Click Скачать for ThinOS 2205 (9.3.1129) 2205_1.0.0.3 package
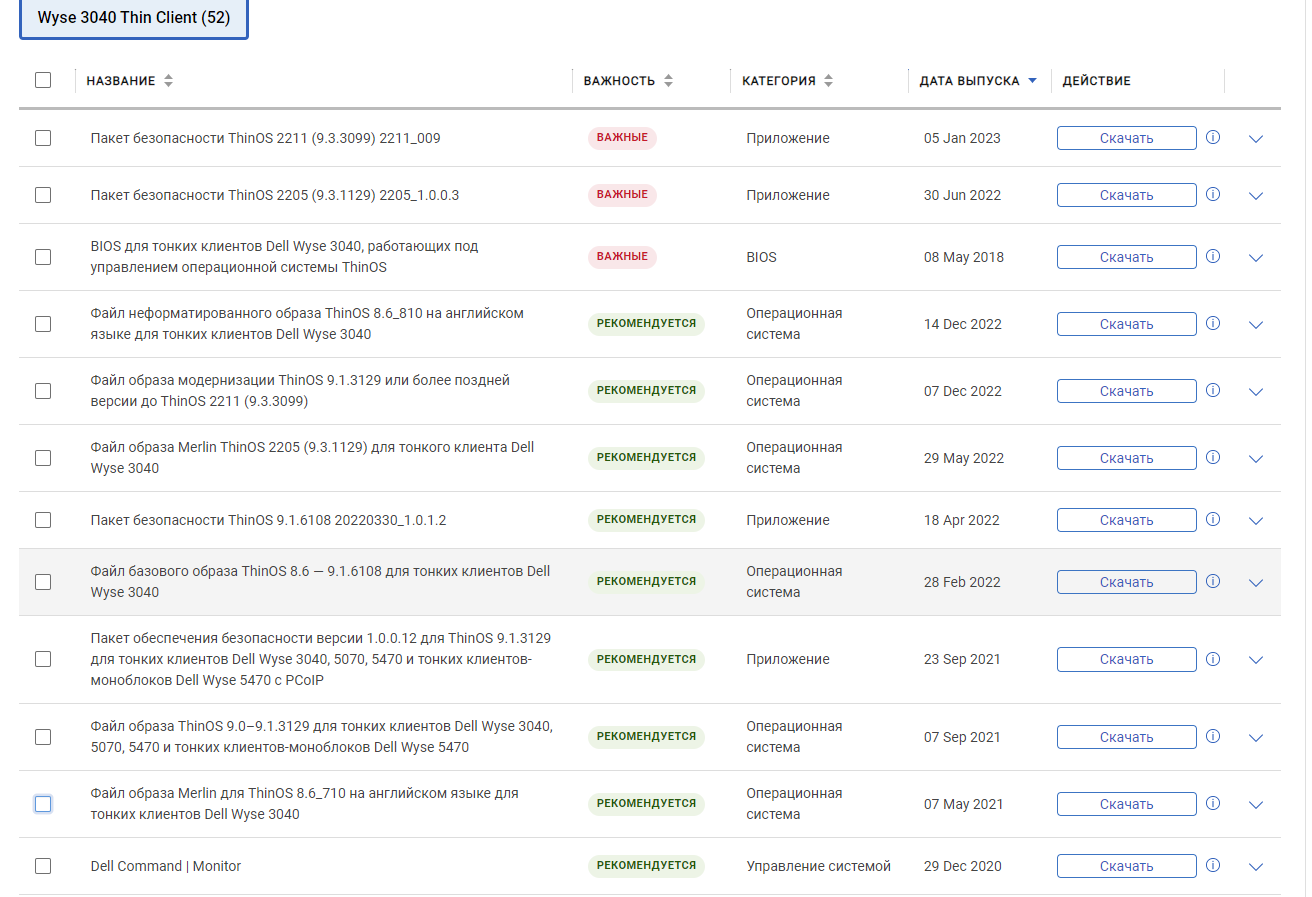 click(x=1127, y=195)
